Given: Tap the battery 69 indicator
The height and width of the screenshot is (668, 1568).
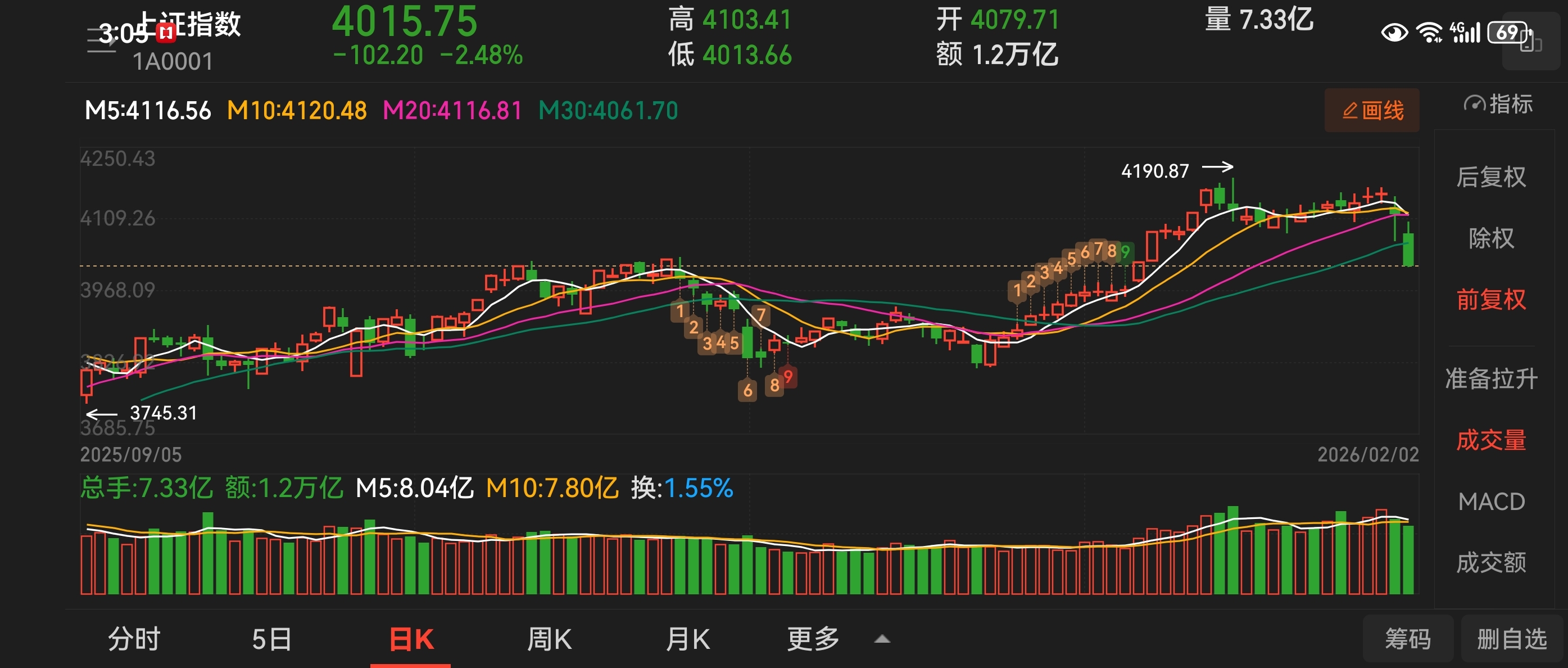Looking at the screenshot, I should [1507, 32].
